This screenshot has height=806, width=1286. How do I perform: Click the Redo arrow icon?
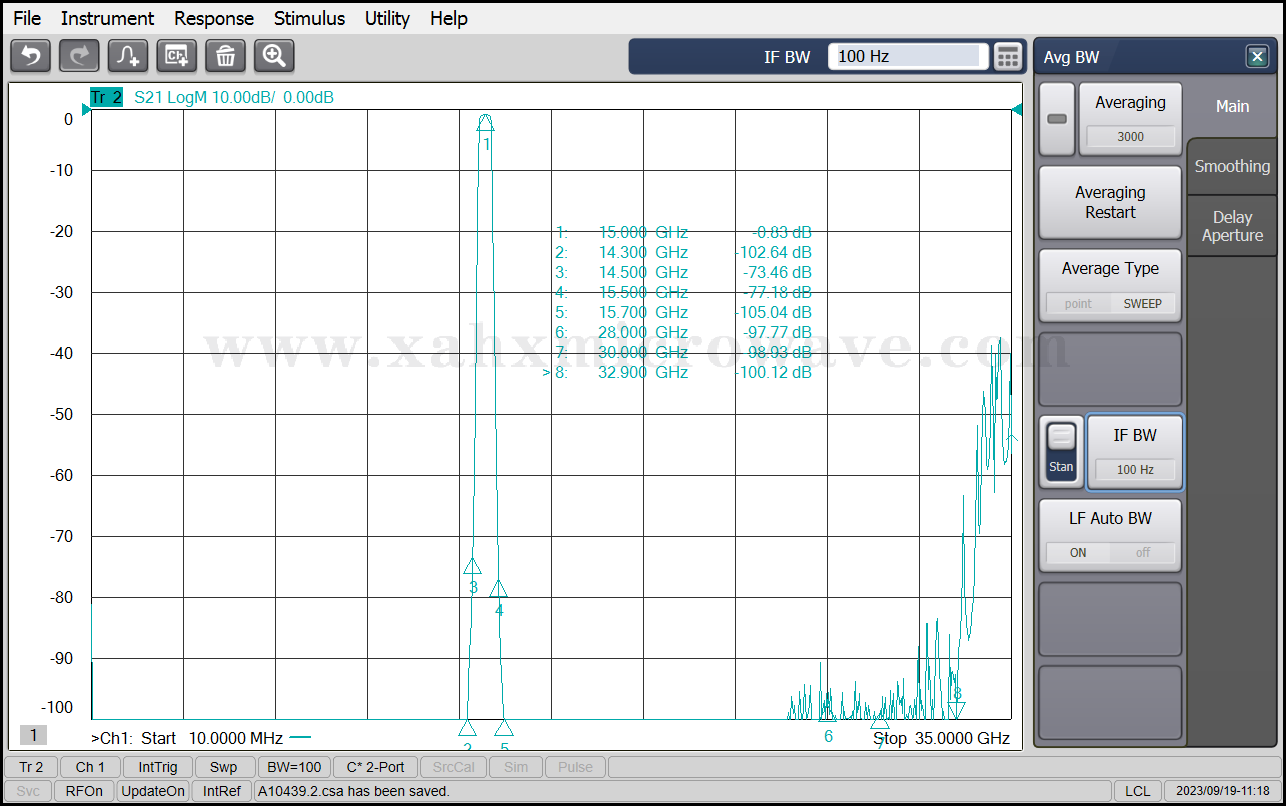79,56
